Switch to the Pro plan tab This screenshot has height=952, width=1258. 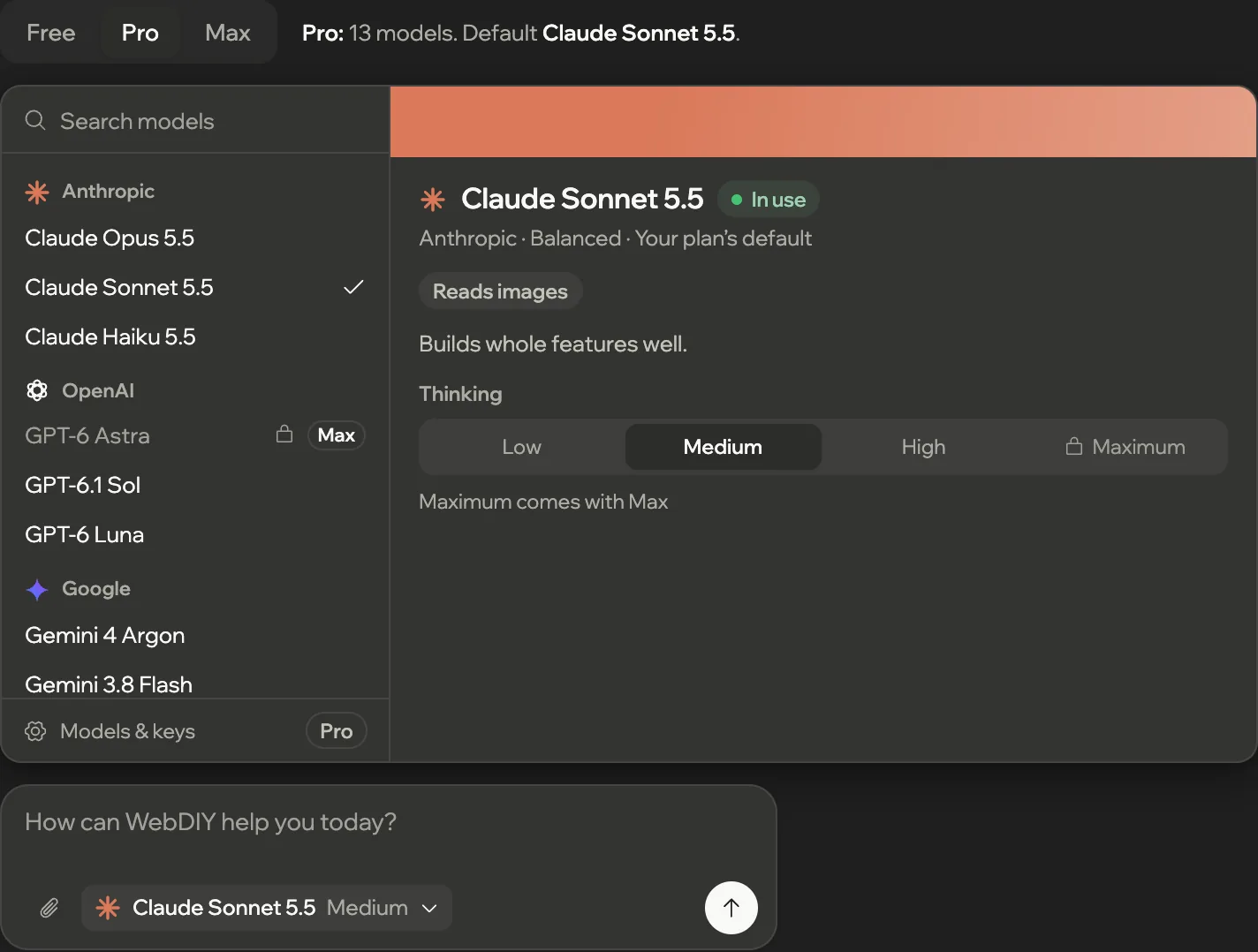[140, 33]
